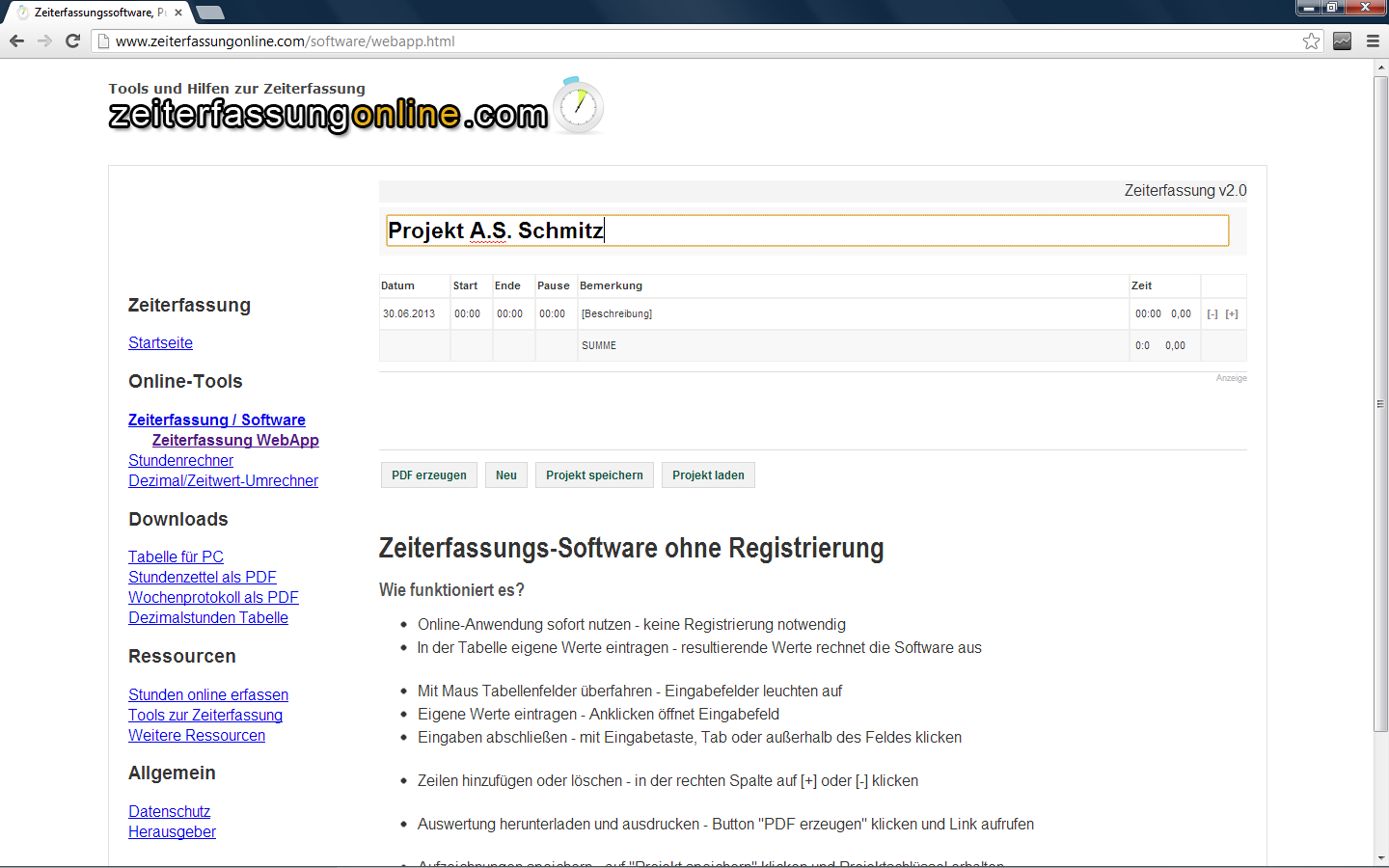Open the Datenschutz link
Screen dimensions: 1389x868
tap(169, 811)
